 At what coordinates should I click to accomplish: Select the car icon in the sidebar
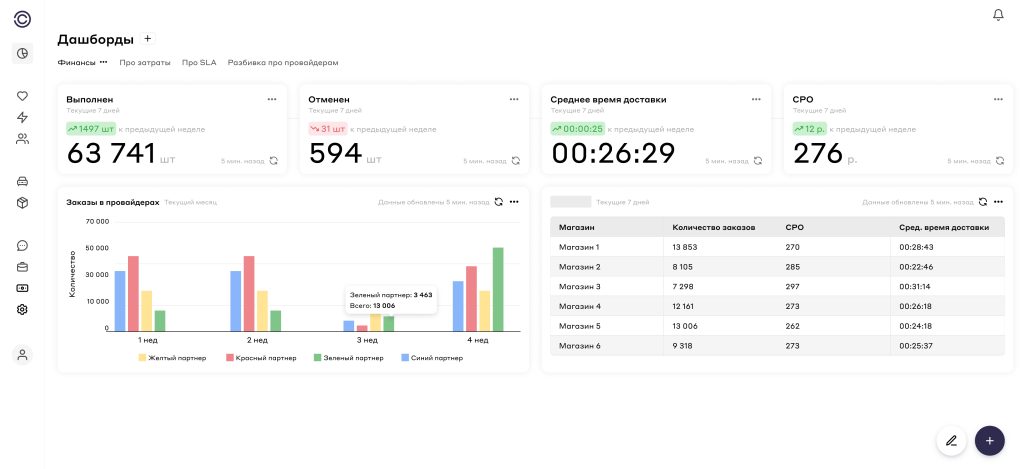(x=22, y=181)
